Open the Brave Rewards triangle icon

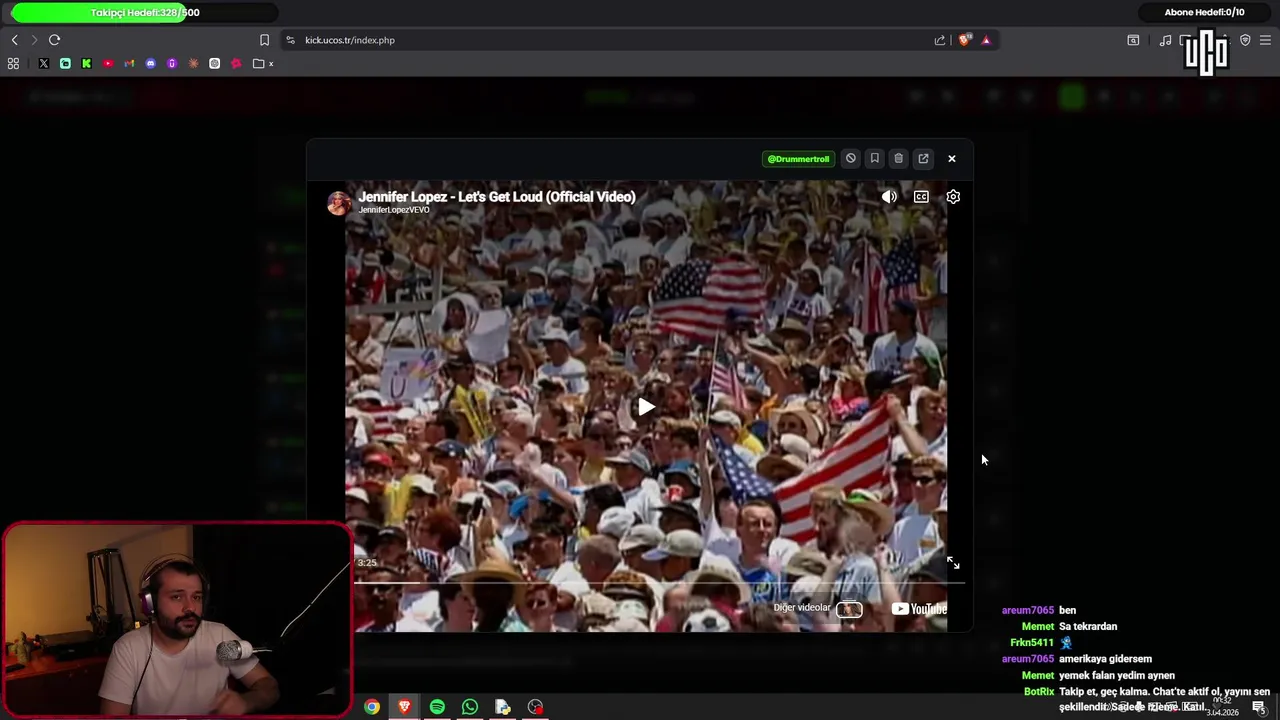[986, 40]
